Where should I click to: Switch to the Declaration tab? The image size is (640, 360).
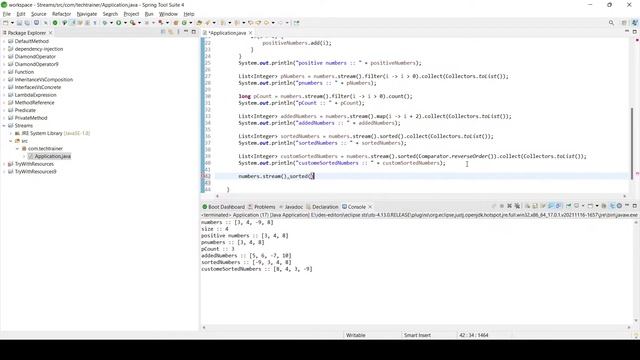(x=322, y=207)
